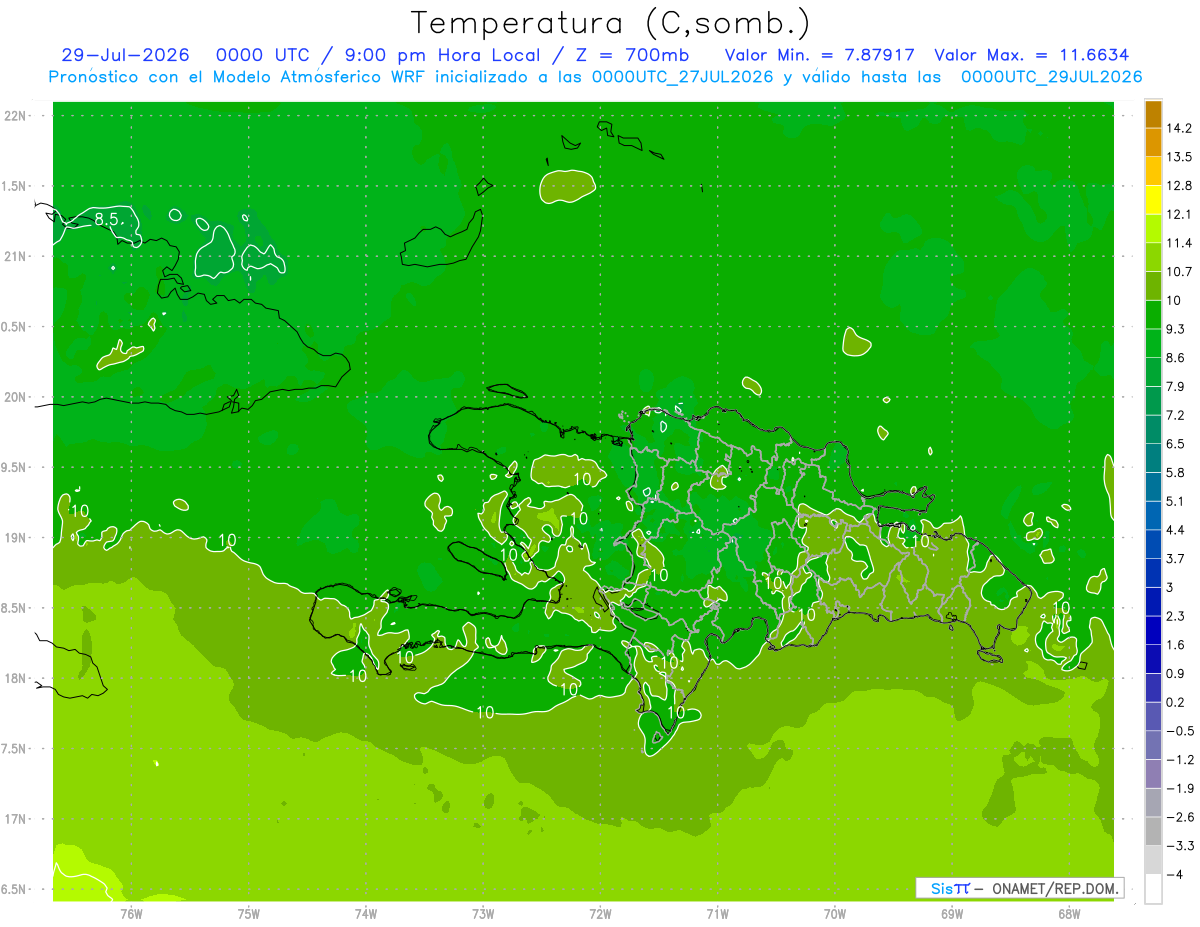Click legend value "-2.6"
Image resolution: width=1200 pixels, height=927 pixels.
pyautogui.click(x=1179, y=817)
